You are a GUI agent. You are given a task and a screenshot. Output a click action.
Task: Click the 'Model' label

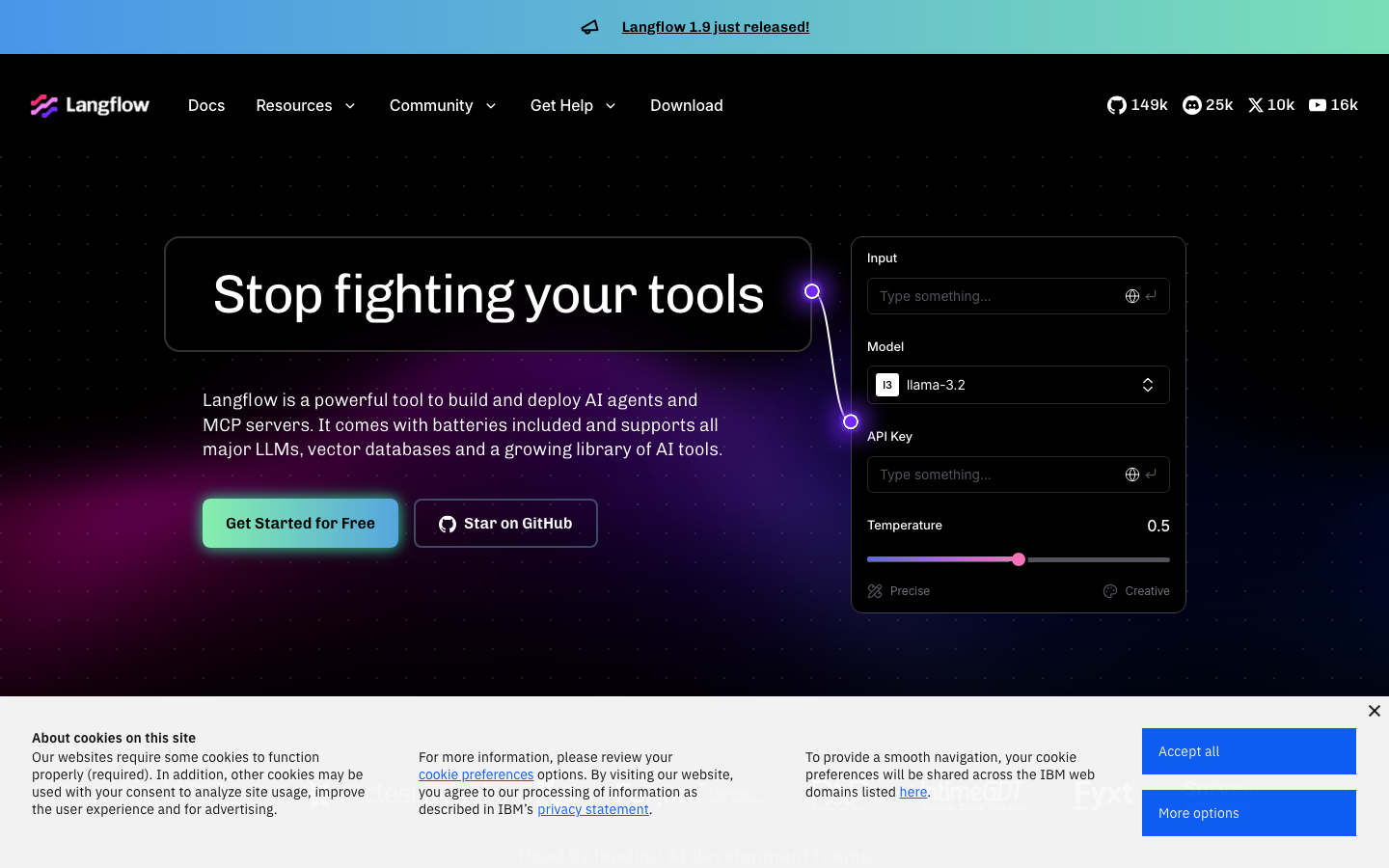[x=885, y=347]
